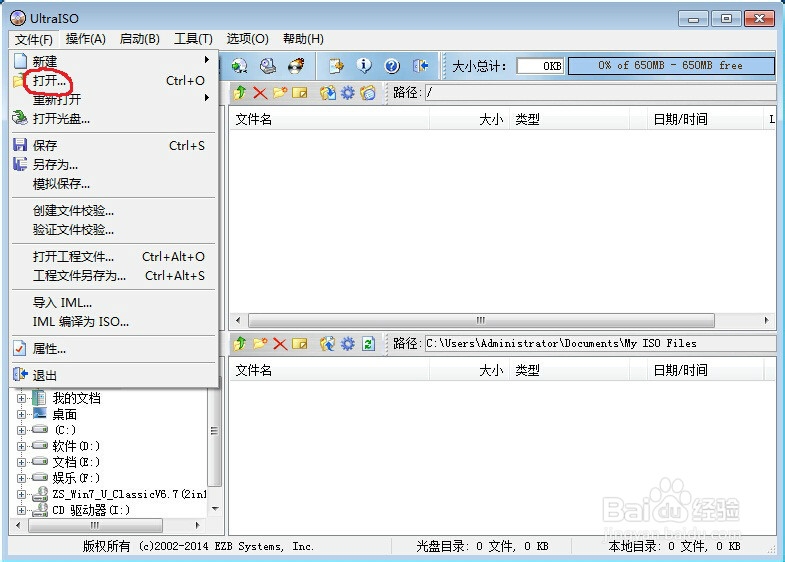Click the notepad with gear icon
The image size is (785, 562).
(336, 66)
